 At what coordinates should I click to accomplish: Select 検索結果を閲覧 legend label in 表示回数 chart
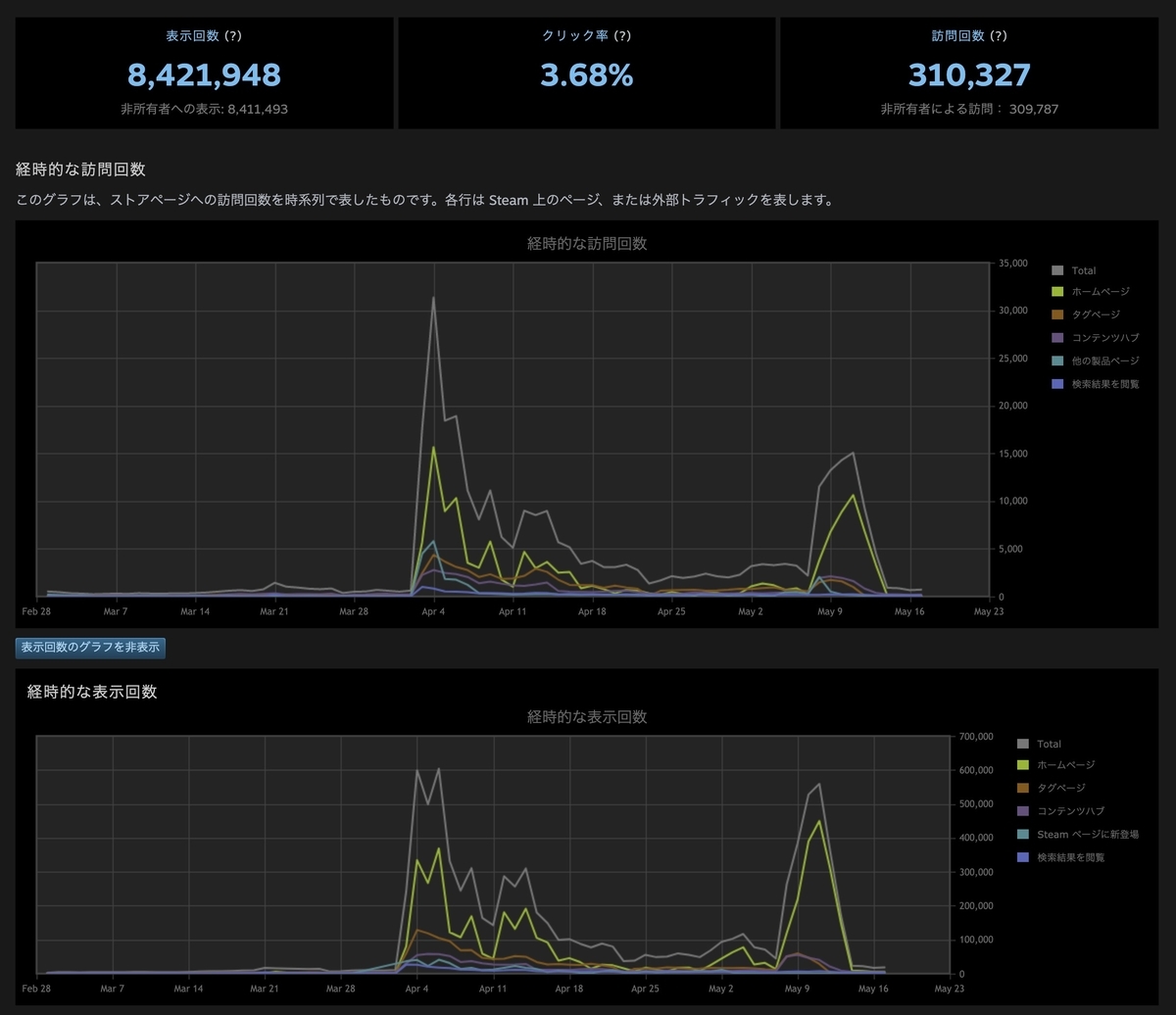pyautogui.click(x=1071, y=857)
